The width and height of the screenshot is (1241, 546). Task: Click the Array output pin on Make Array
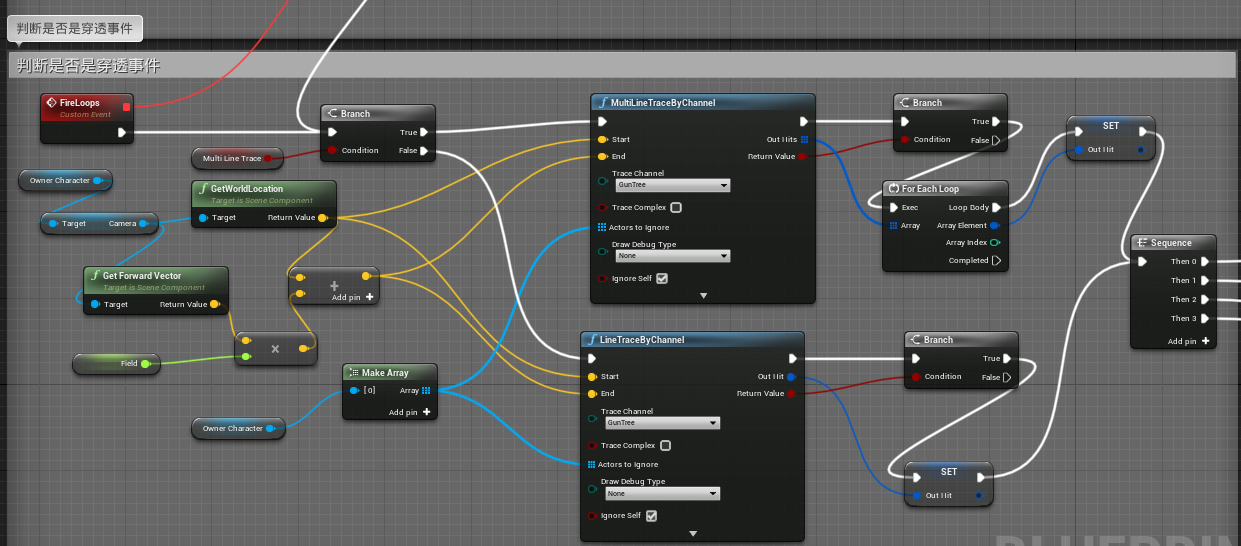click(x=426, y=391)
